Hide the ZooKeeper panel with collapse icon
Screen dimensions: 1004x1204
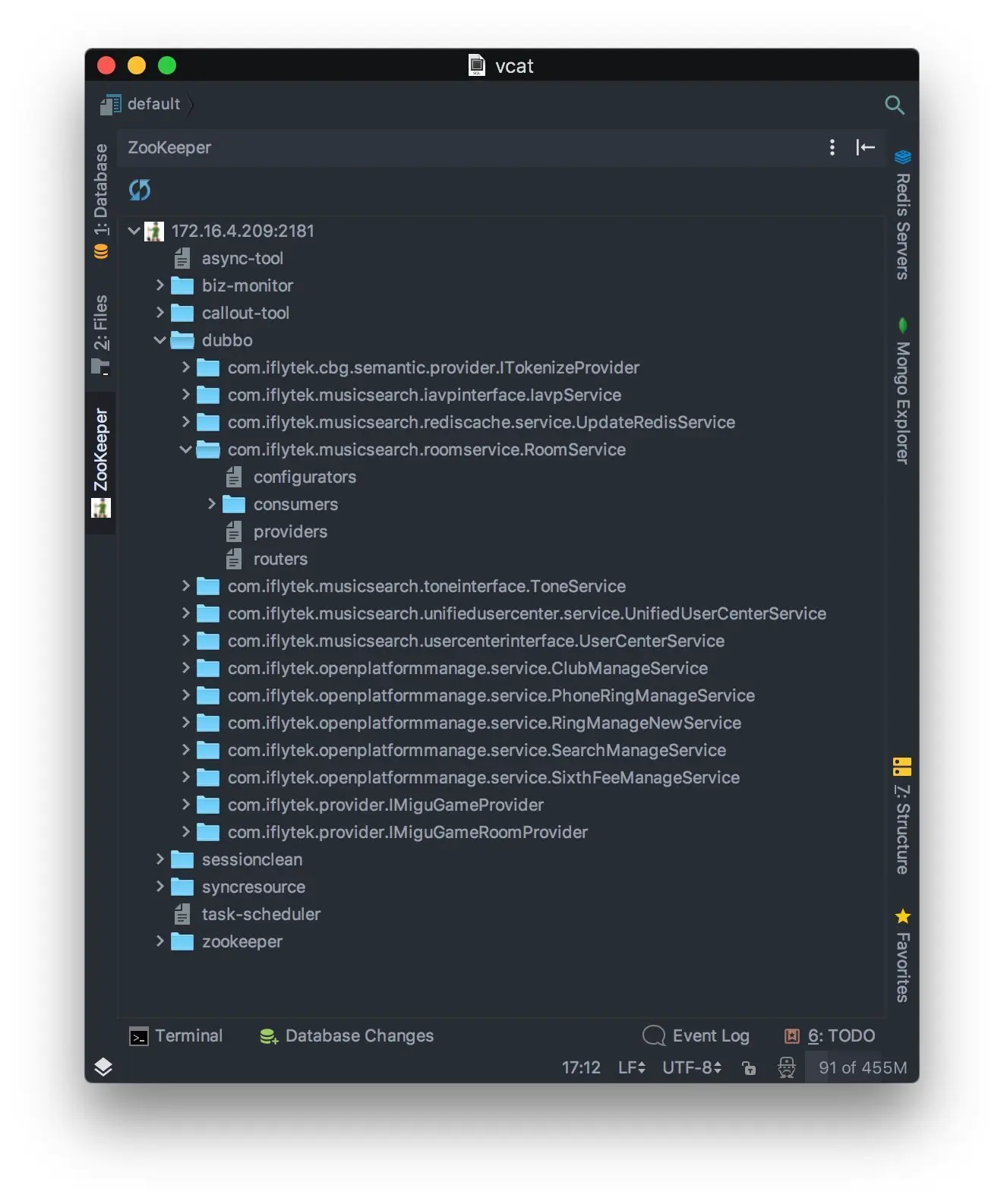(x=865, y=147)
